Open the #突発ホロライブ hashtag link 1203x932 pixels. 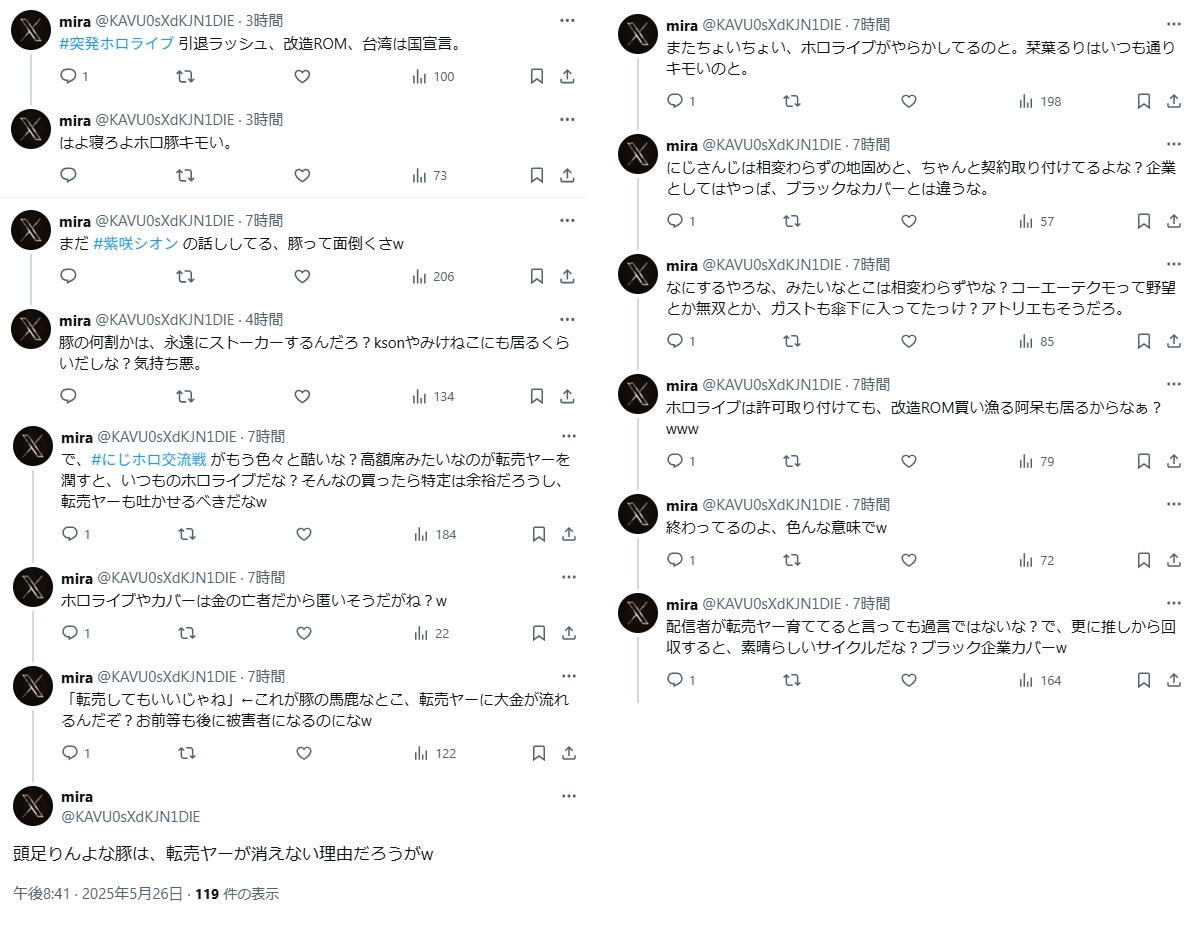pos(116,44)
